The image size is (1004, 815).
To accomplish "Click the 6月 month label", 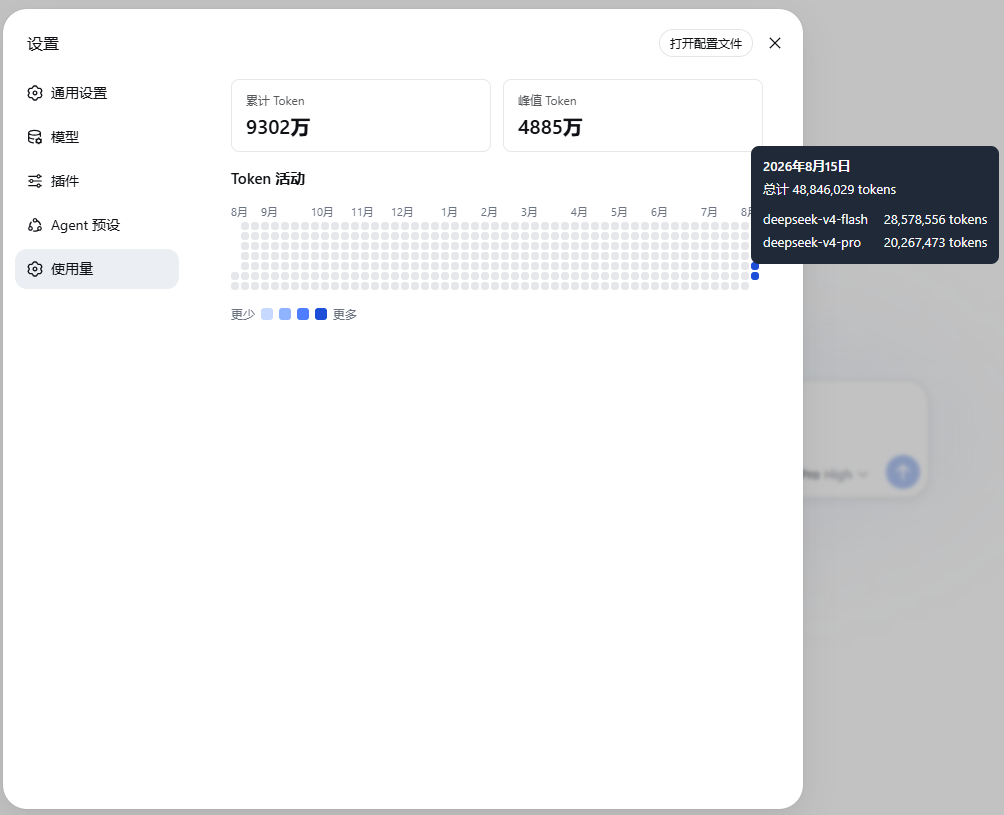I will tap(659, 212).
